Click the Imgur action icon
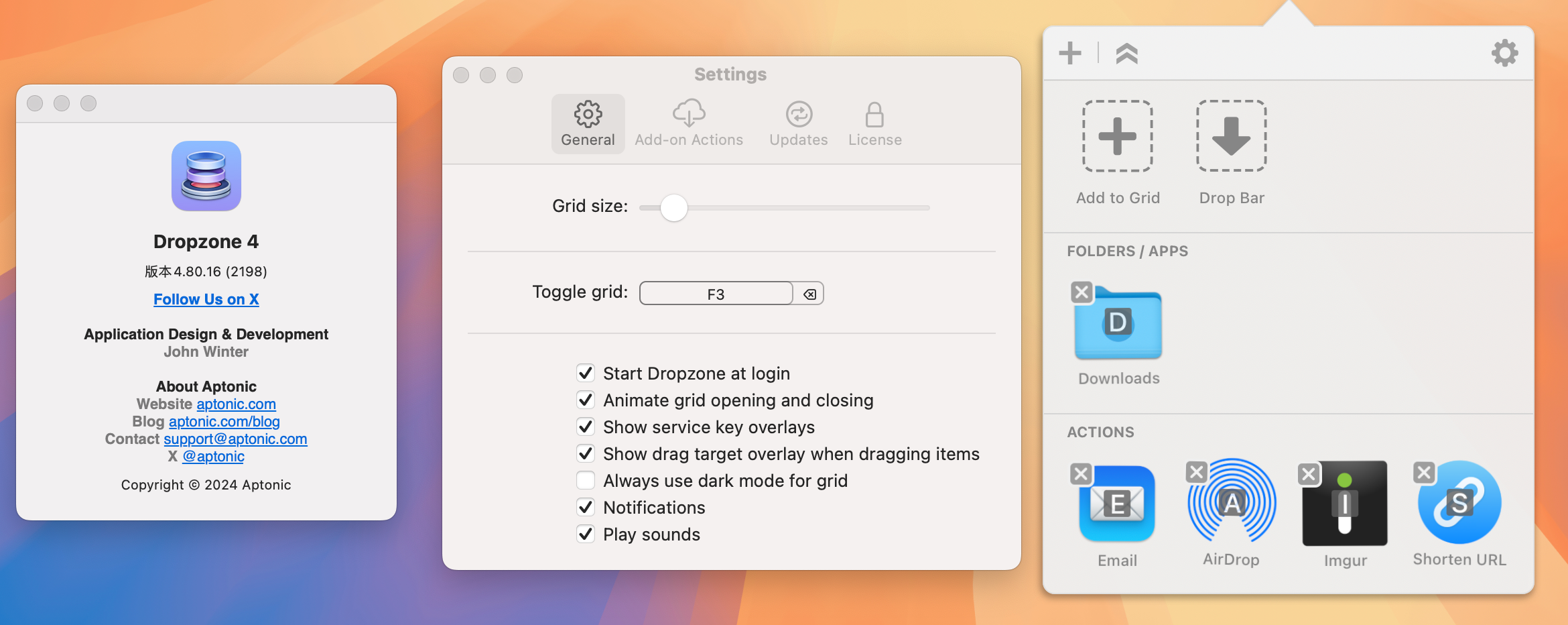Image resolution: width=1568 pixels, height=625 pixels. pyautogui.click(x=1344, y=503)
